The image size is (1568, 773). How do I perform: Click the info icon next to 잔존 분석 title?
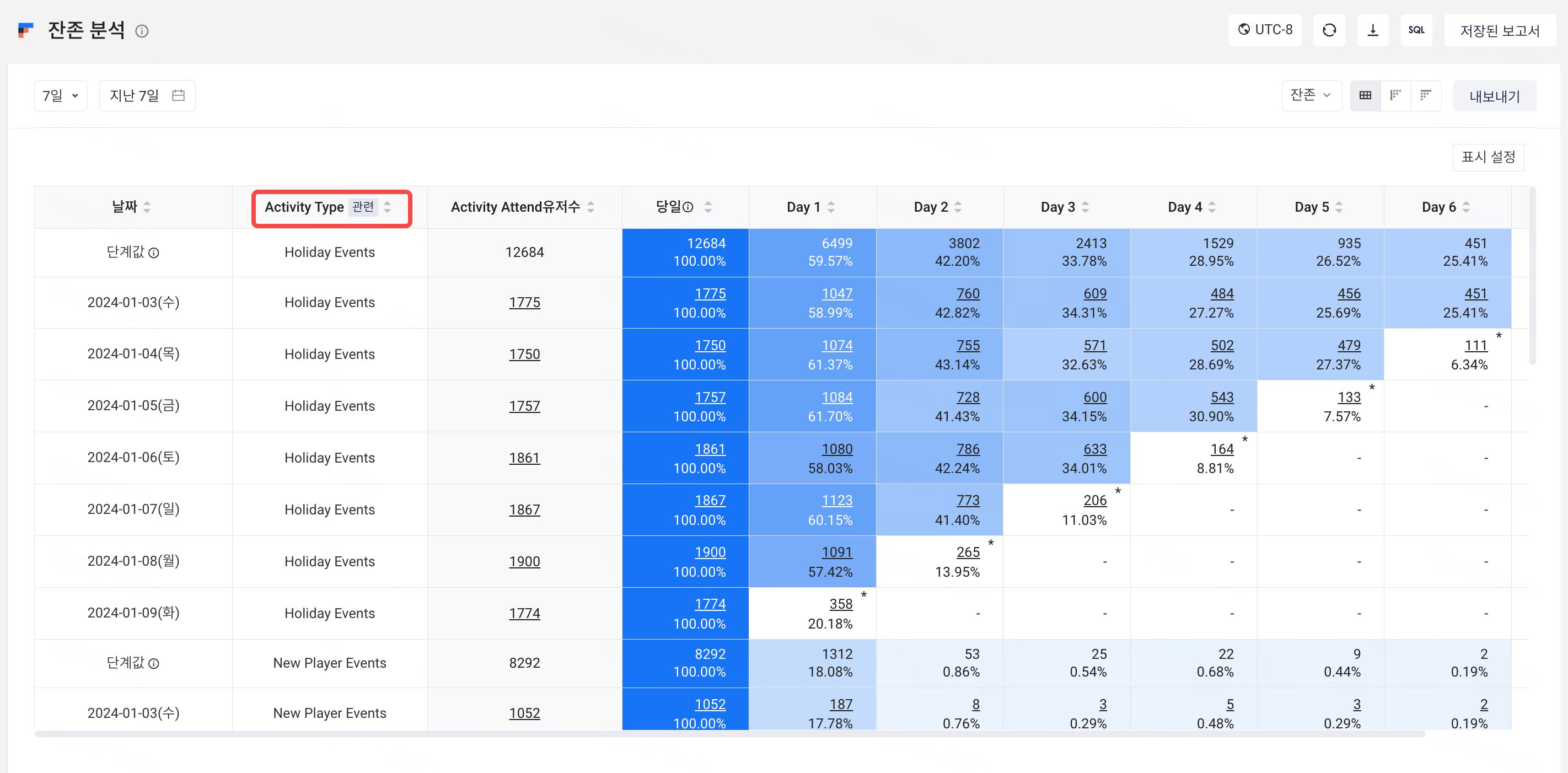tap(142, 31)
